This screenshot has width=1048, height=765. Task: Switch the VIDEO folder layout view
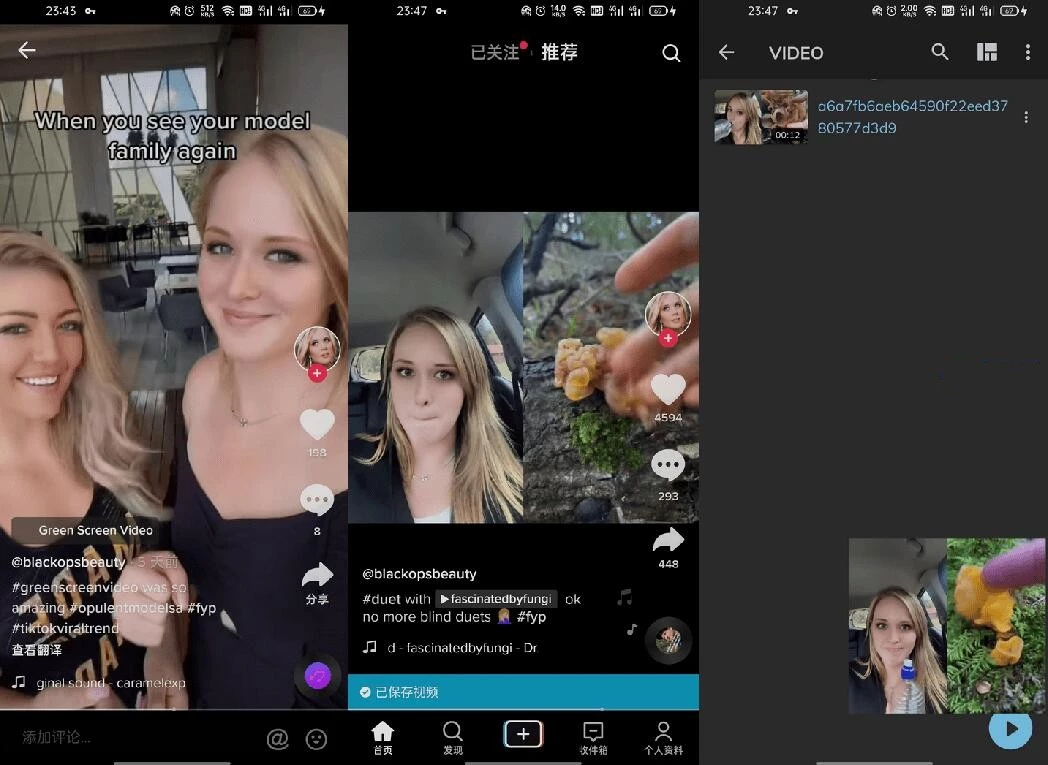click(986, 52)
